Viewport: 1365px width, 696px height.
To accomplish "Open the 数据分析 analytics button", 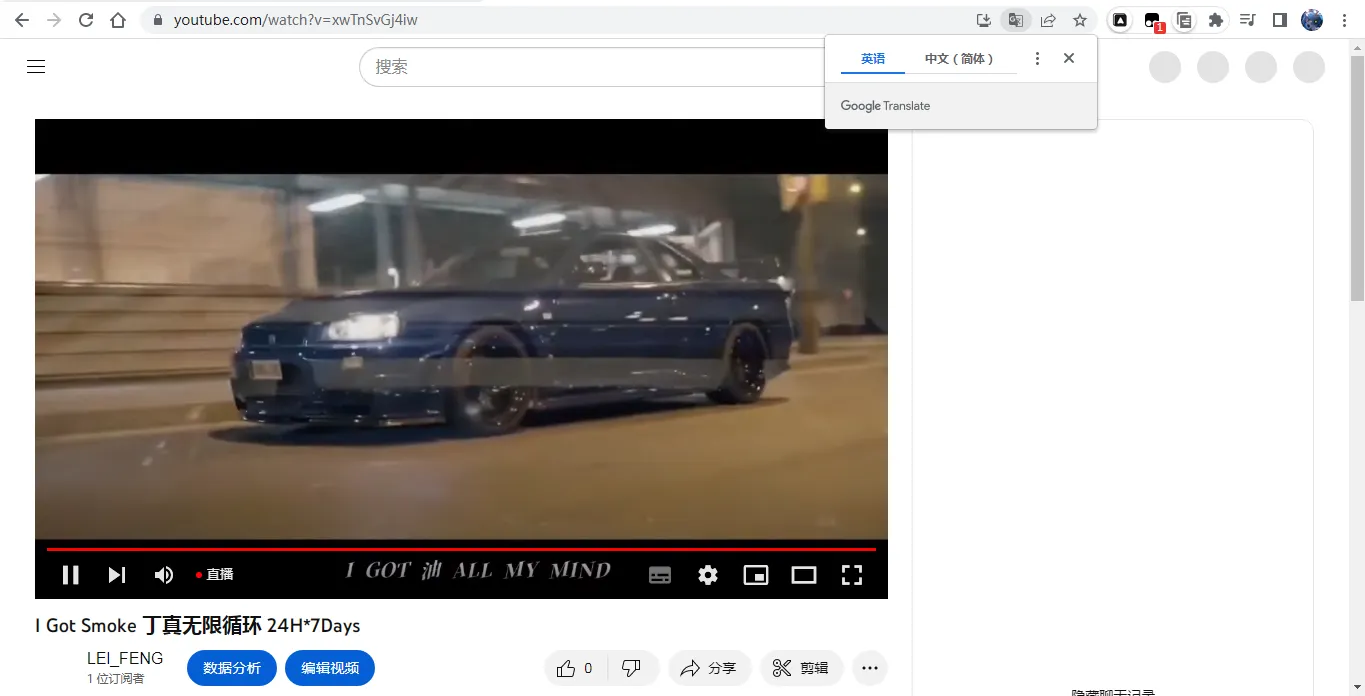I will [x=232, y=668].
